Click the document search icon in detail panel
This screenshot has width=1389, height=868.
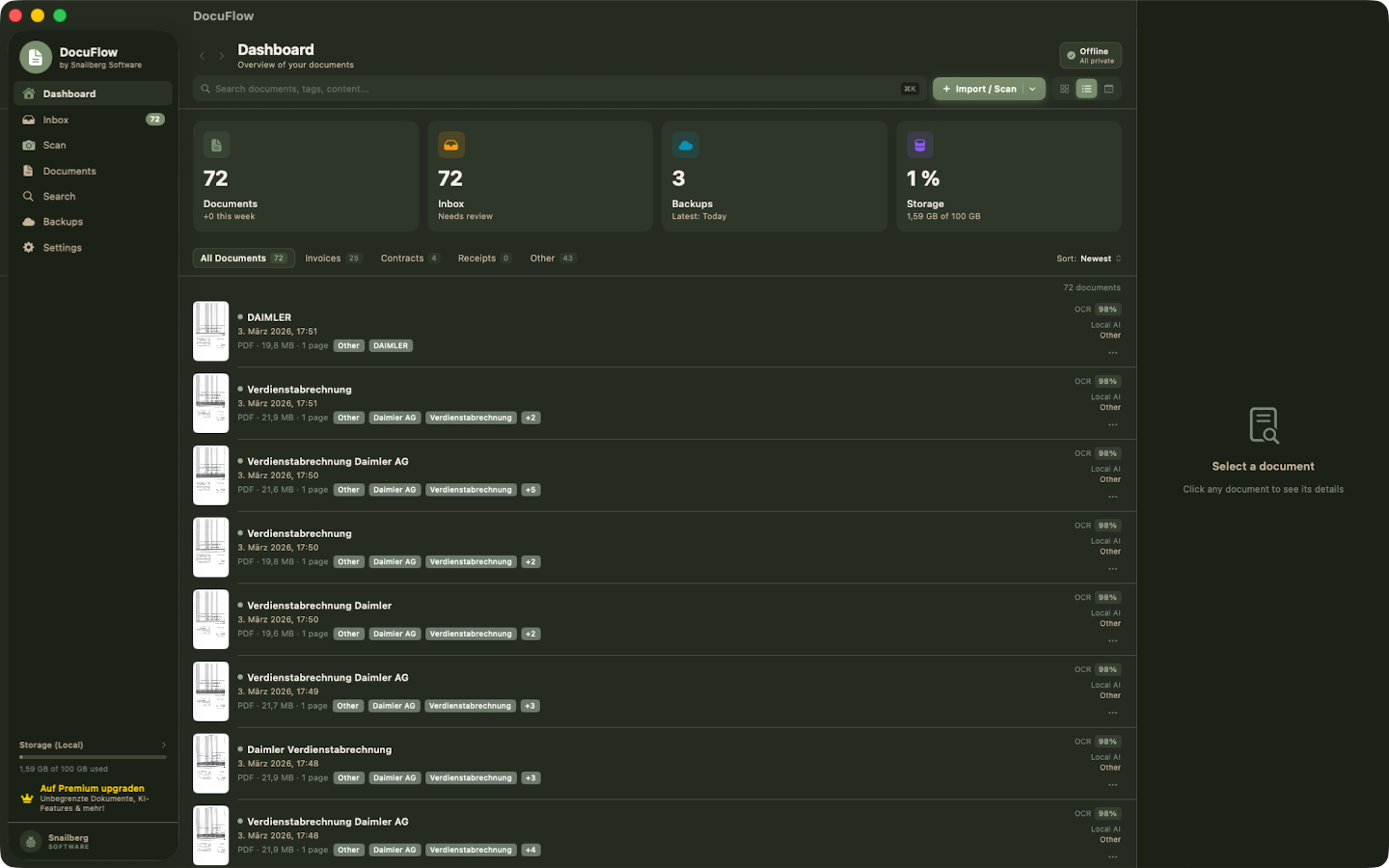point(1264,424)
